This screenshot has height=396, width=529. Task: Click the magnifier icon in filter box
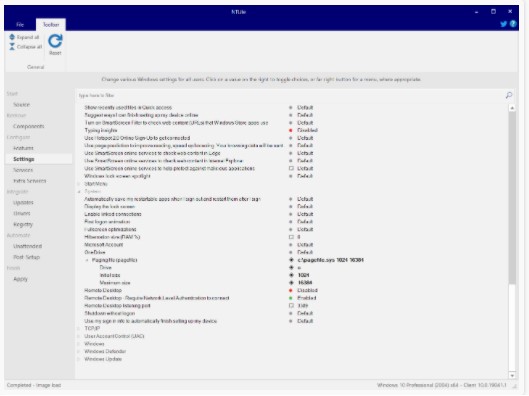[509, 95]
